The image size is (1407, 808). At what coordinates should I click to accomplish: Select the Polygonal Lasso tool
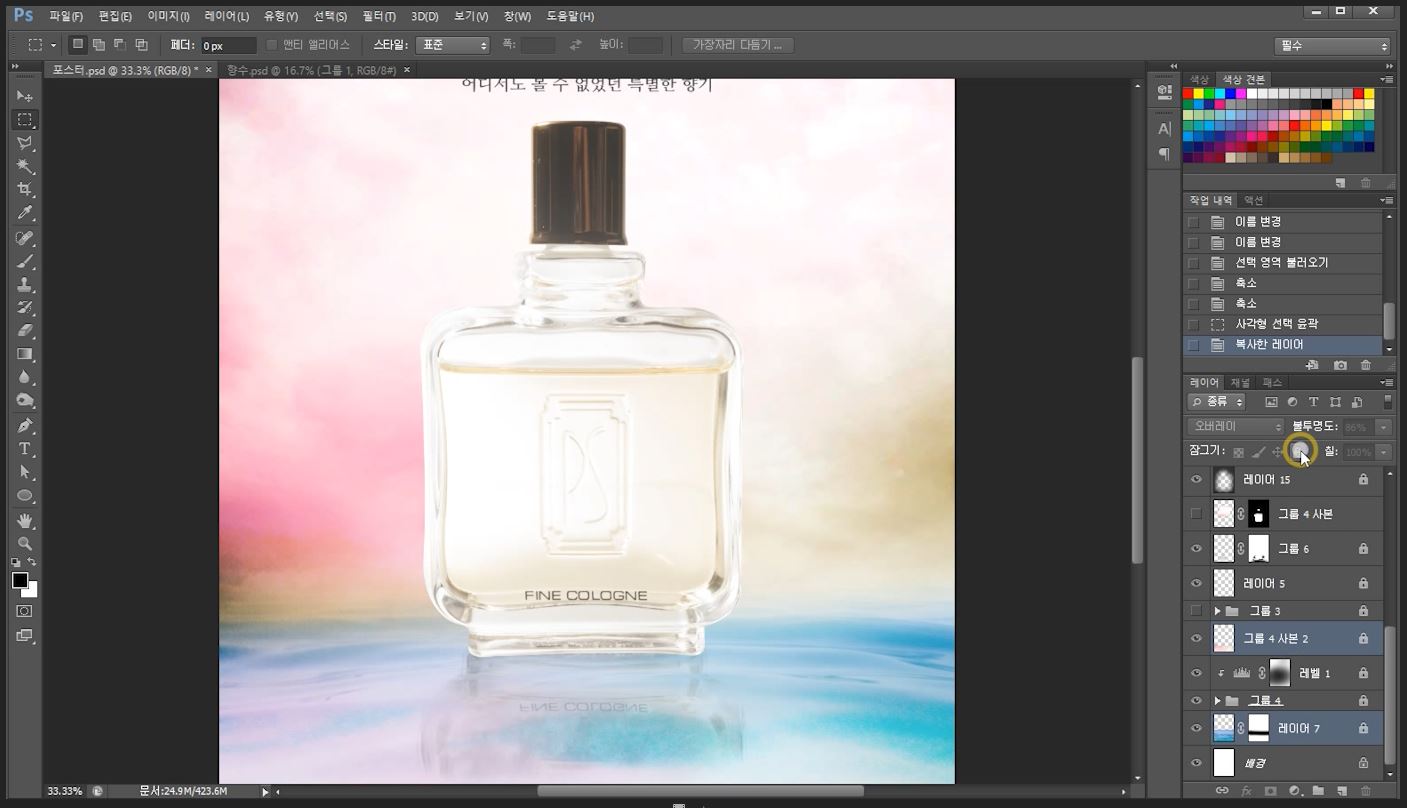[x=25, y=143]
